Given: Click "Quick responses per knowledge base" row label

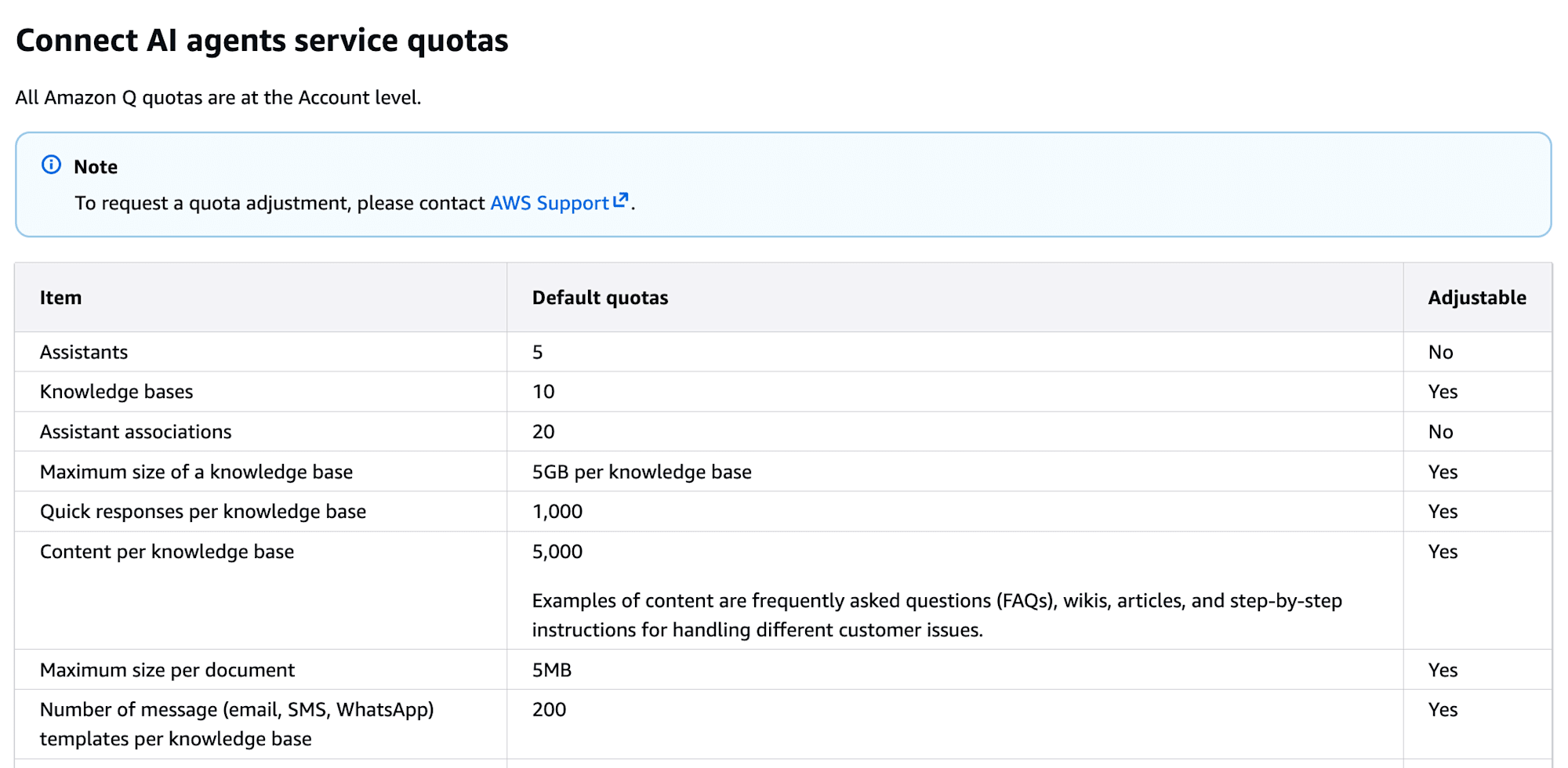Looking at the screenshot, I should click(202, 512).
